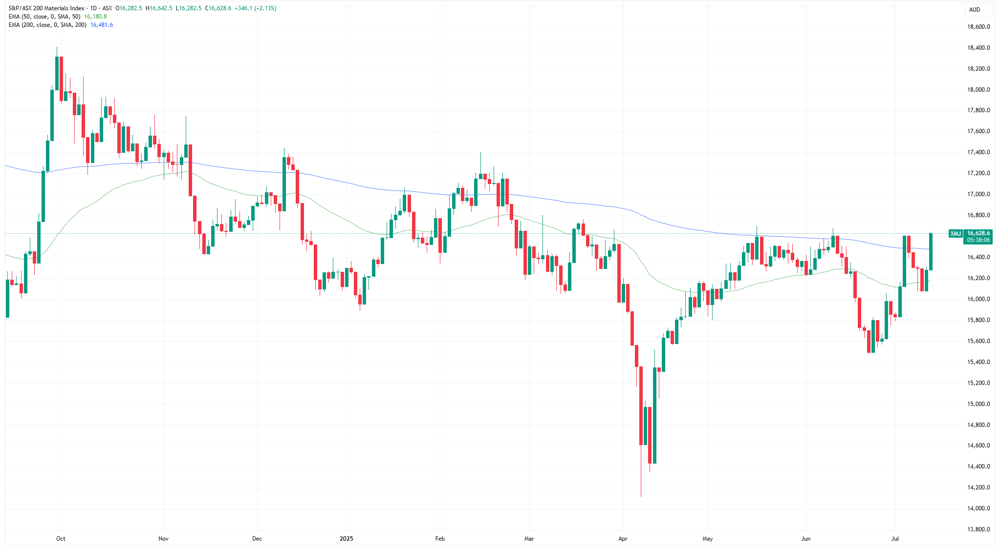Click the lowest April candle wick

pyautogui.click(x=640, y=472)
